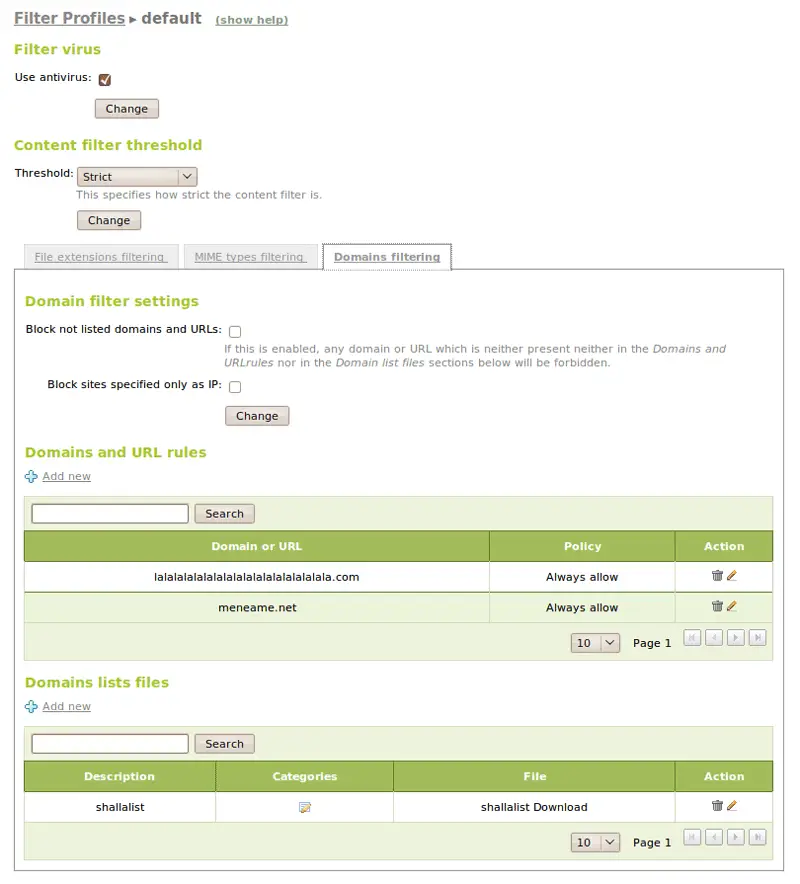Viewport: 800px width, 884px height.
Task: Click Search in Domains and URL rules
Action: (224, 514)
